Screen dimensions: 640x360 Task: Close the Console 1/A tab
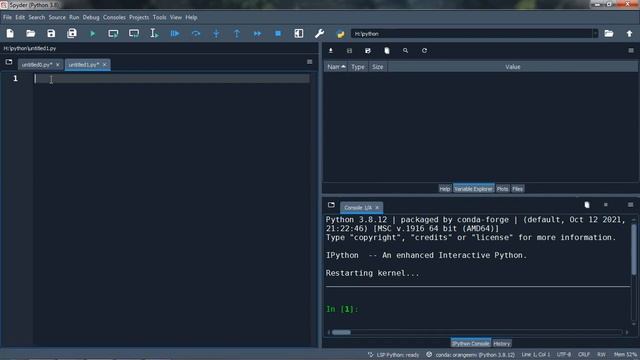click(377, 208)
